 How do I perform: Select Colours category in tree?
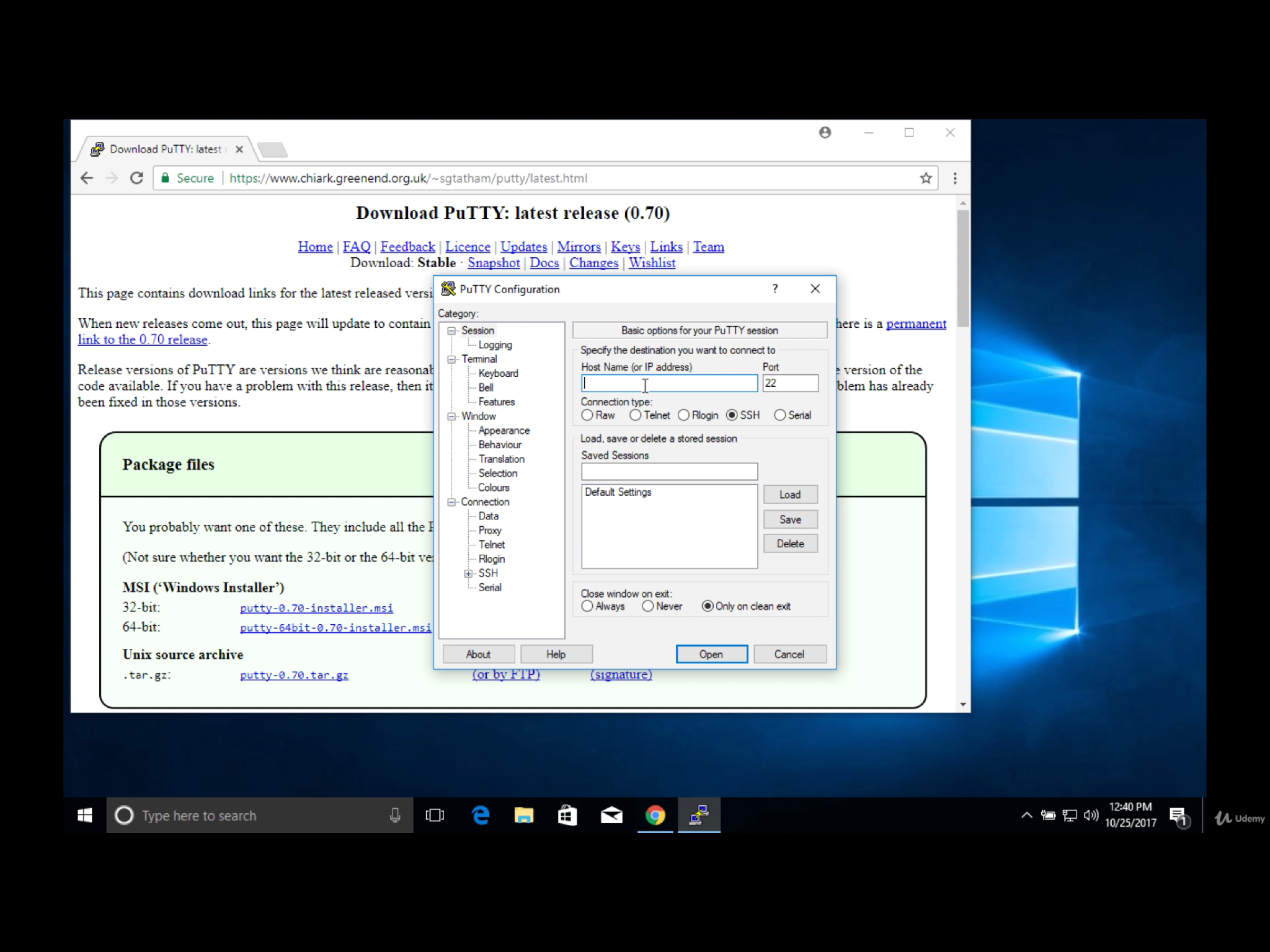[494, 488]
